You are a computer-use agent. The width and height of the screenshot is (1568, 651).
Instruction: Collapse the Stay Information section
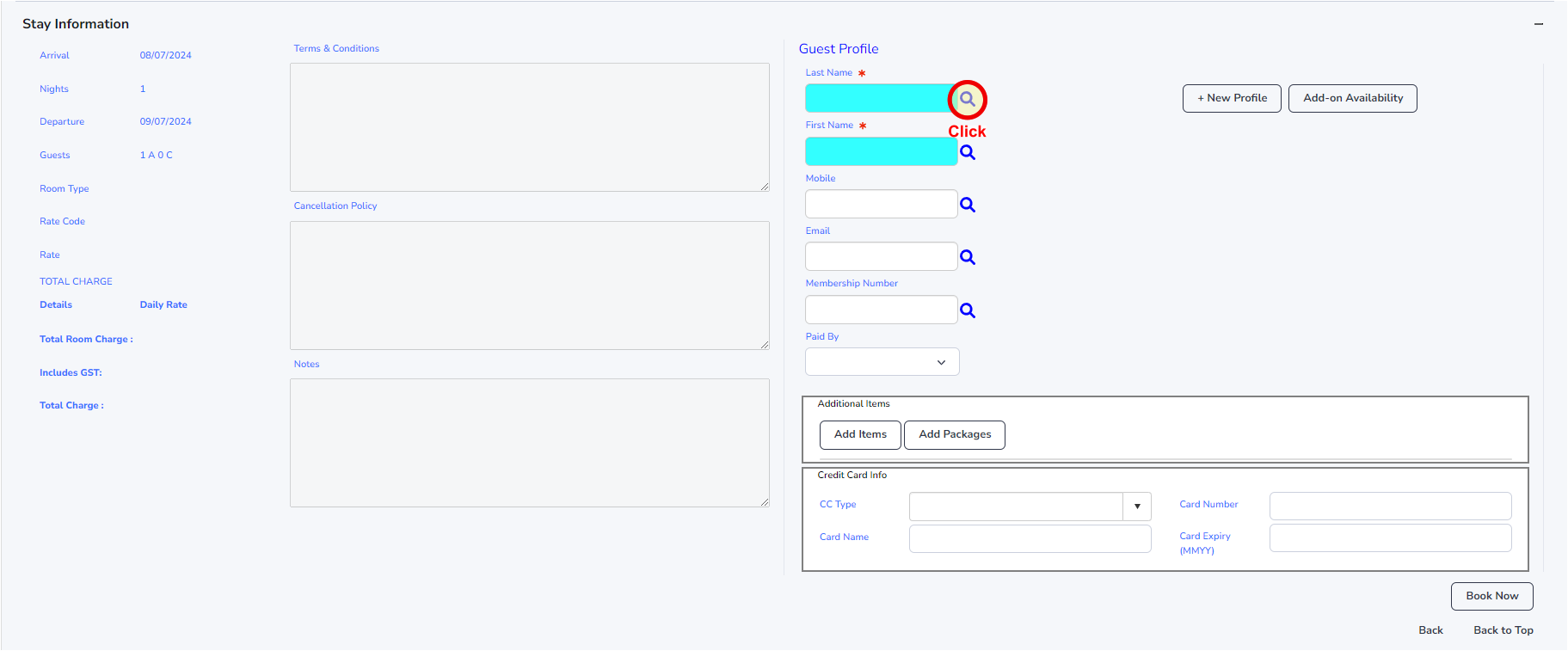[x=1539, y=24]
